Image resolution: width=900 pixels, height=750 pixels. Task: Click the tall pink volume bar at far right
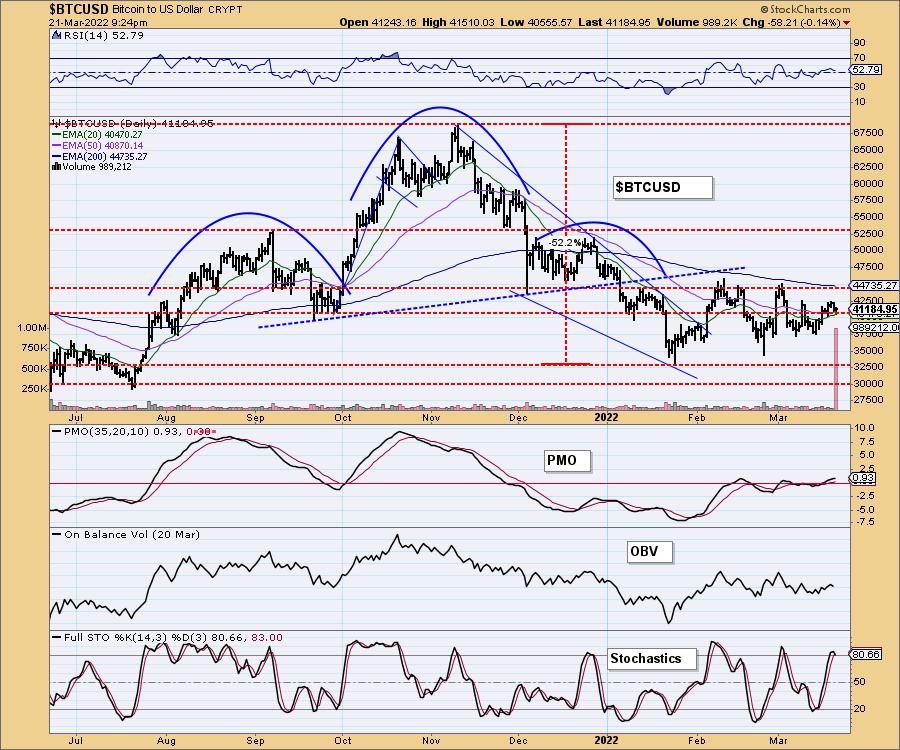[836, 369]
